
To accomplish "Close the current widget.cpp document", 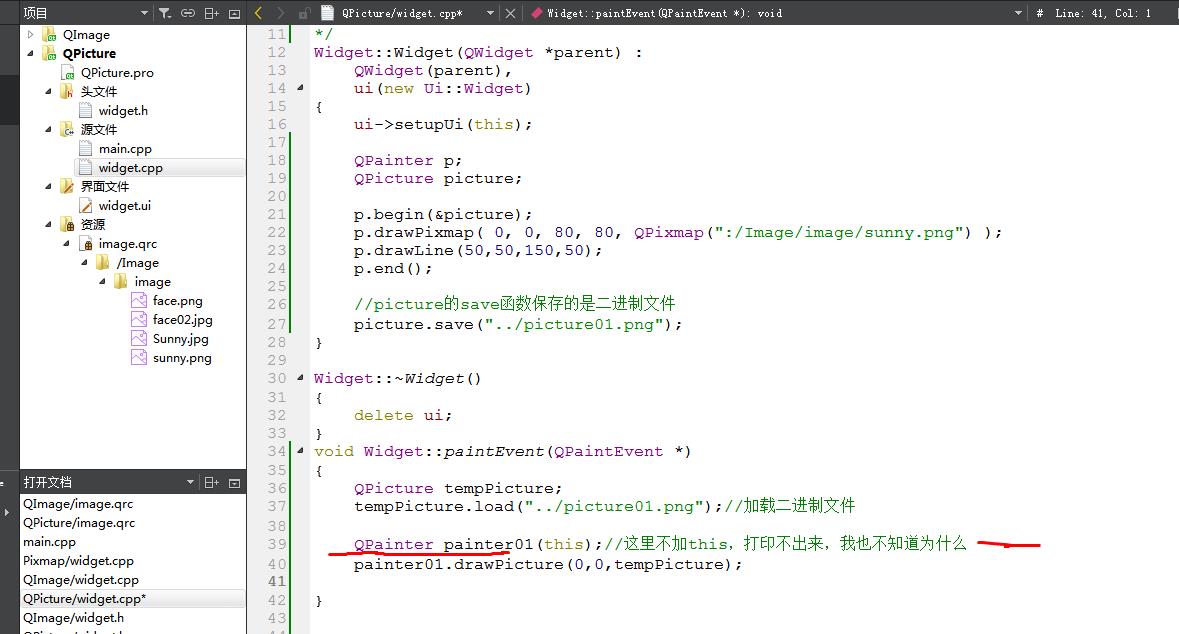I will point(511,13).
